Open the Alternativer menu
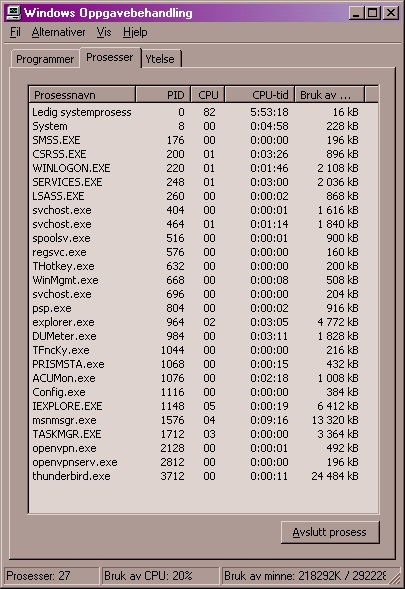The width and height of the screenshot is (405, 589). [x=59, y=33]
